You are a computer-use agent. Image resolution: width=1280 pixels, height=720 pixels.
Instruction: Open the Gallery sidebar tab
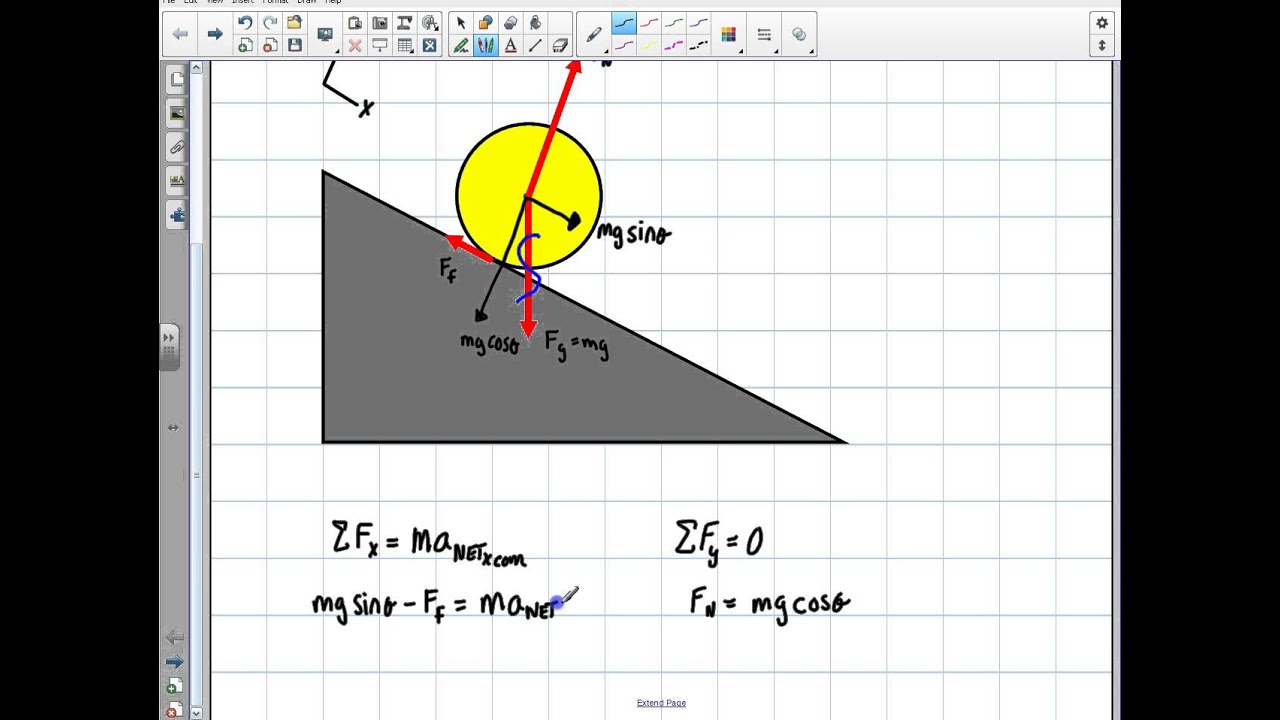point(177,114)
